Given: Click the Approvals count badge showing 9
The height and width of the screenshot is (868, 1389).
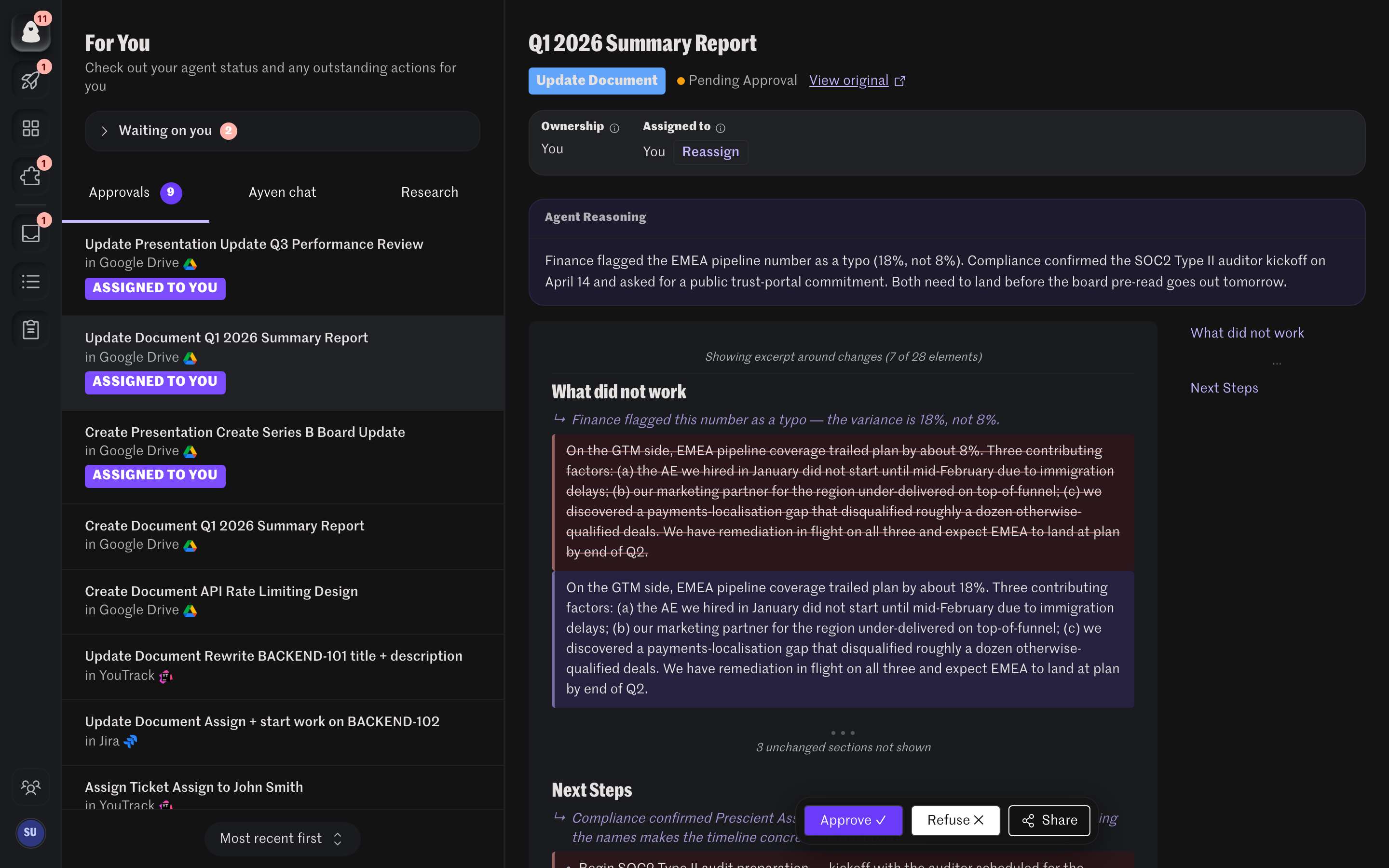Looking at the screenshot, I should 170,193.
